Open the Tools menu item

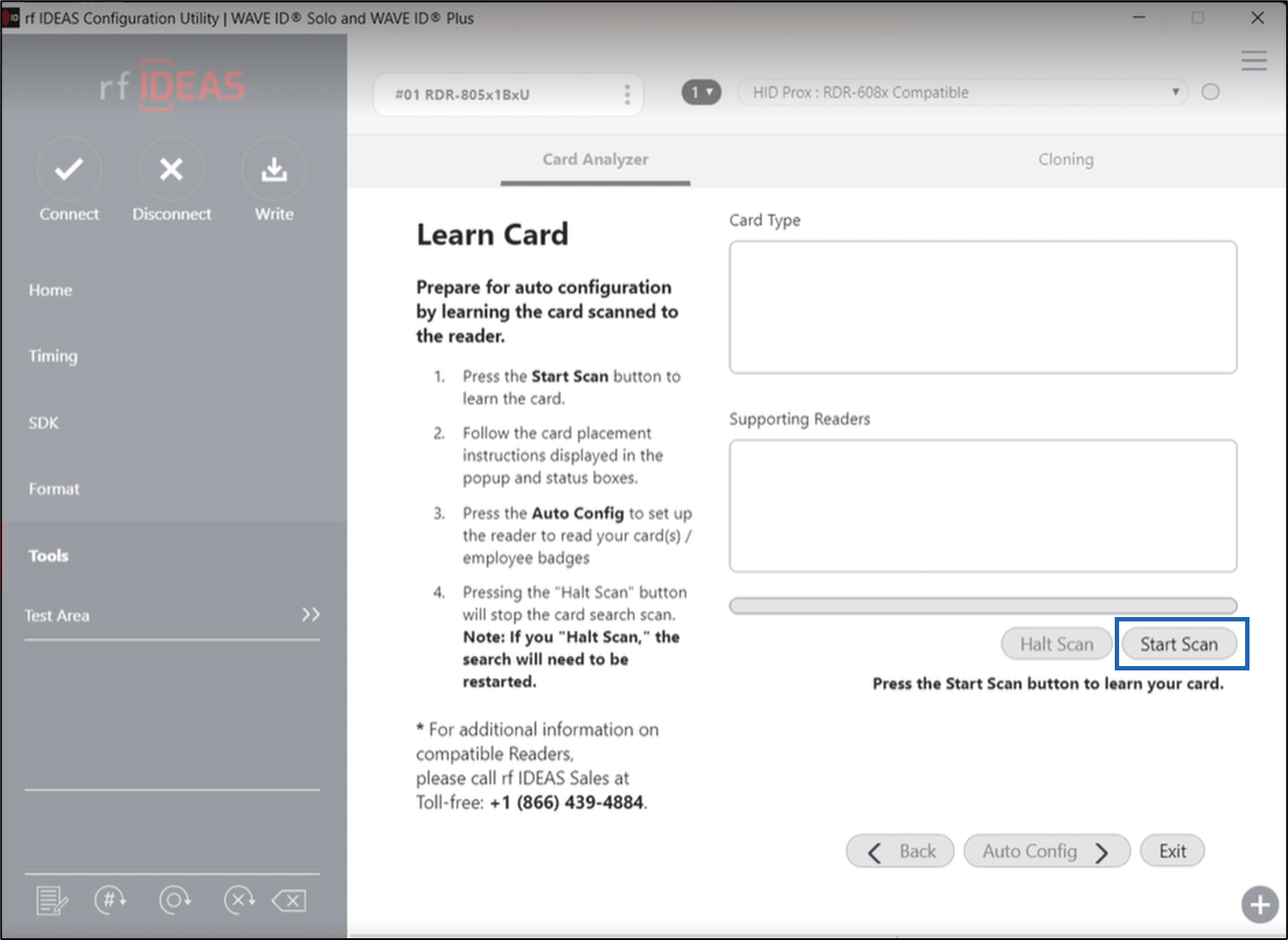pos(48,556)
